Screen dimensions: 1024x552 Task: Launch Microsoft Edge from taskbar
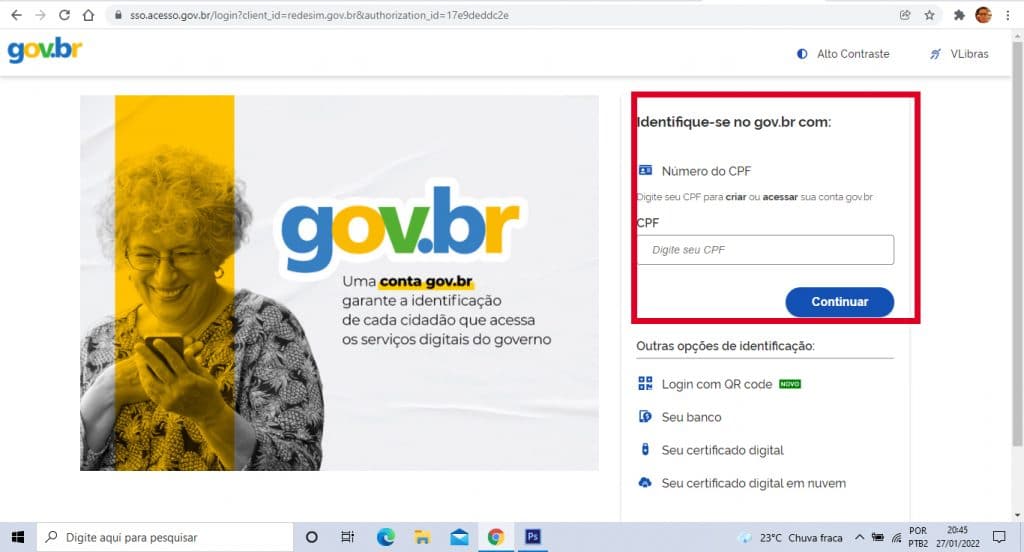click(x=385, y=537)
